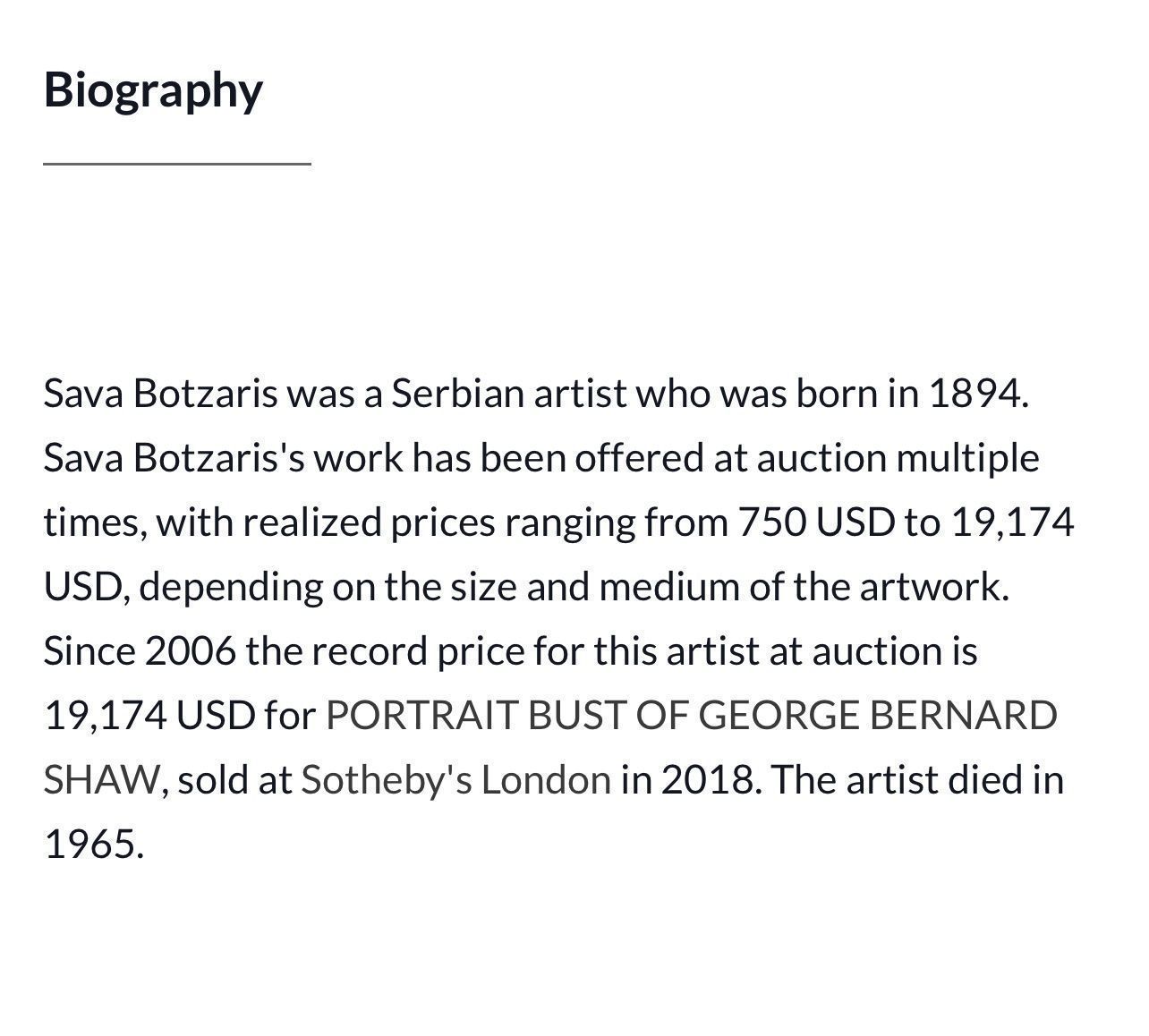The image size is (1149, 1036).
Task: Click the birth year 1894
Action: 979,393
